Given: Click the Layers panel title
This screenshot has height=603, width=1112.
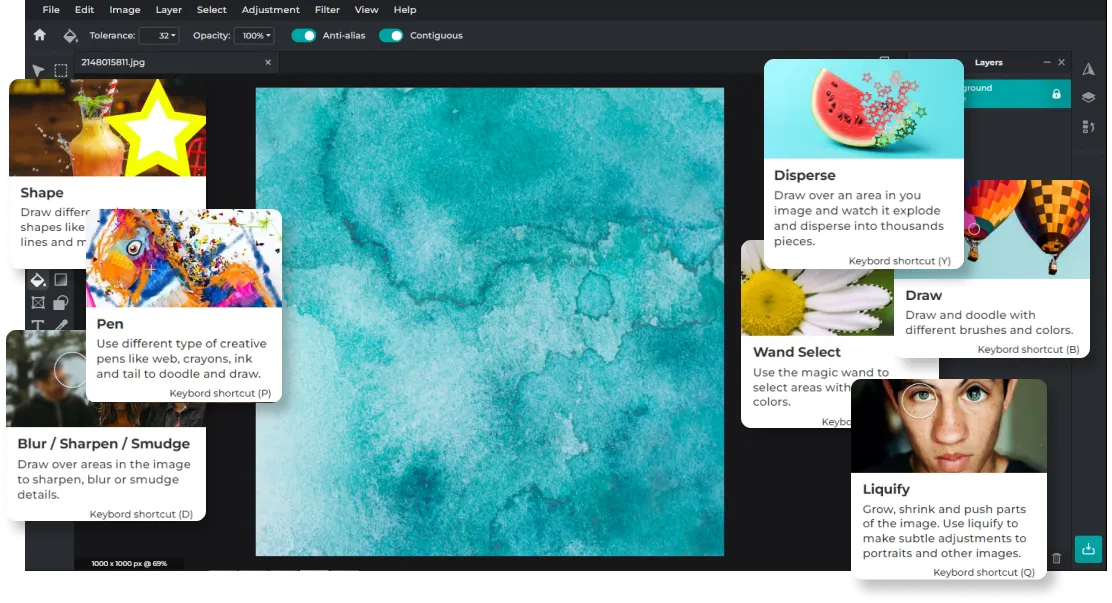Looking at the screenshot, I should [989, 62].
